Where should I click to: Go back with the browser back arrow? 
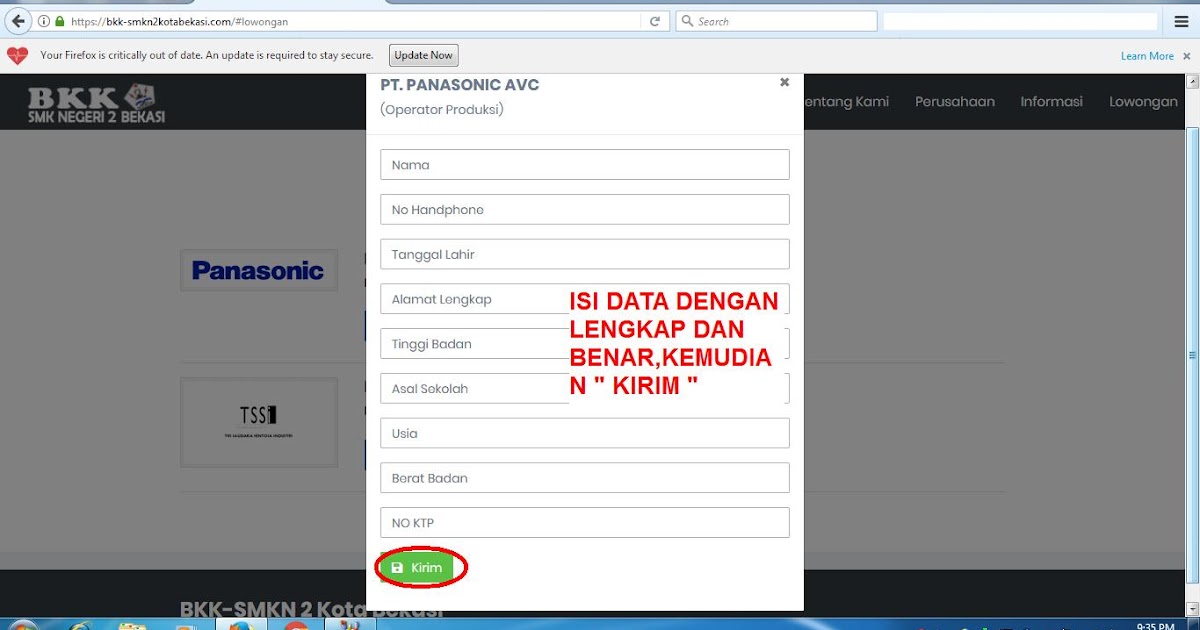point(17,21)
